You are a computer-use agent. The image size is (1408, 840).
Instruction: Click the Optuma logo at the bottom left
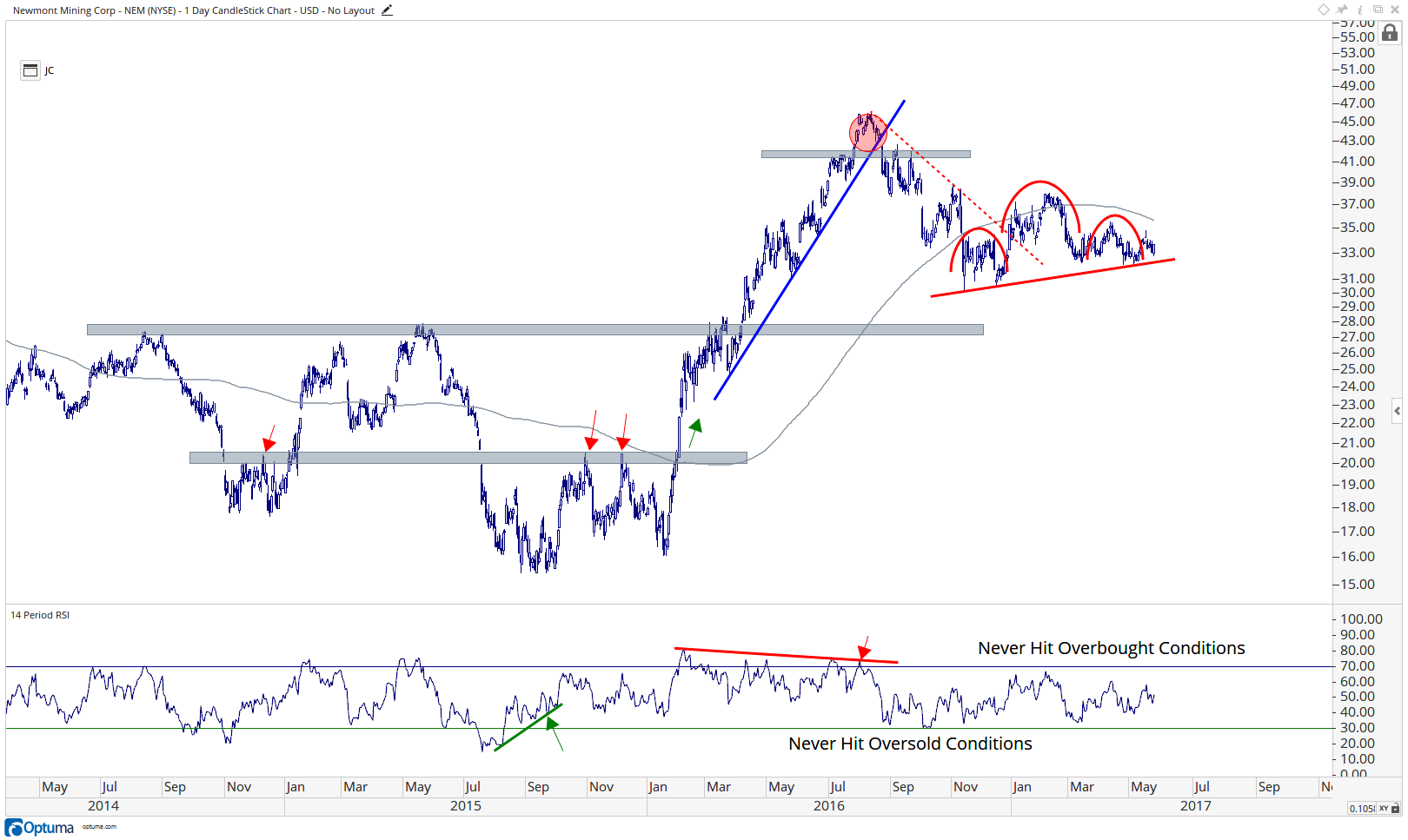[40, 828]
